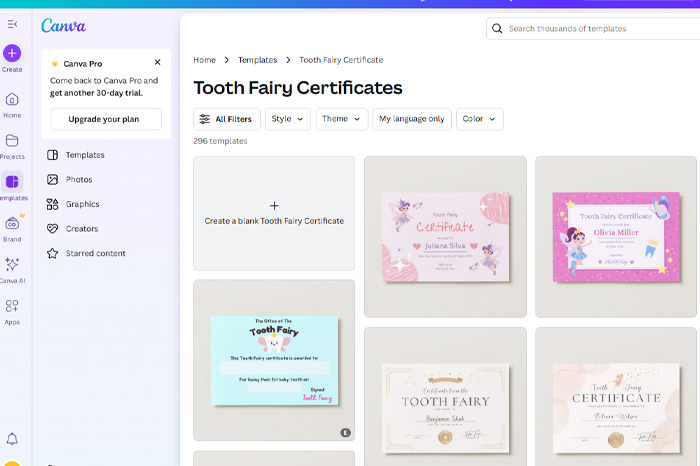Click the Canva logo
The image size is (700, 466).
(x=63, y=26)
